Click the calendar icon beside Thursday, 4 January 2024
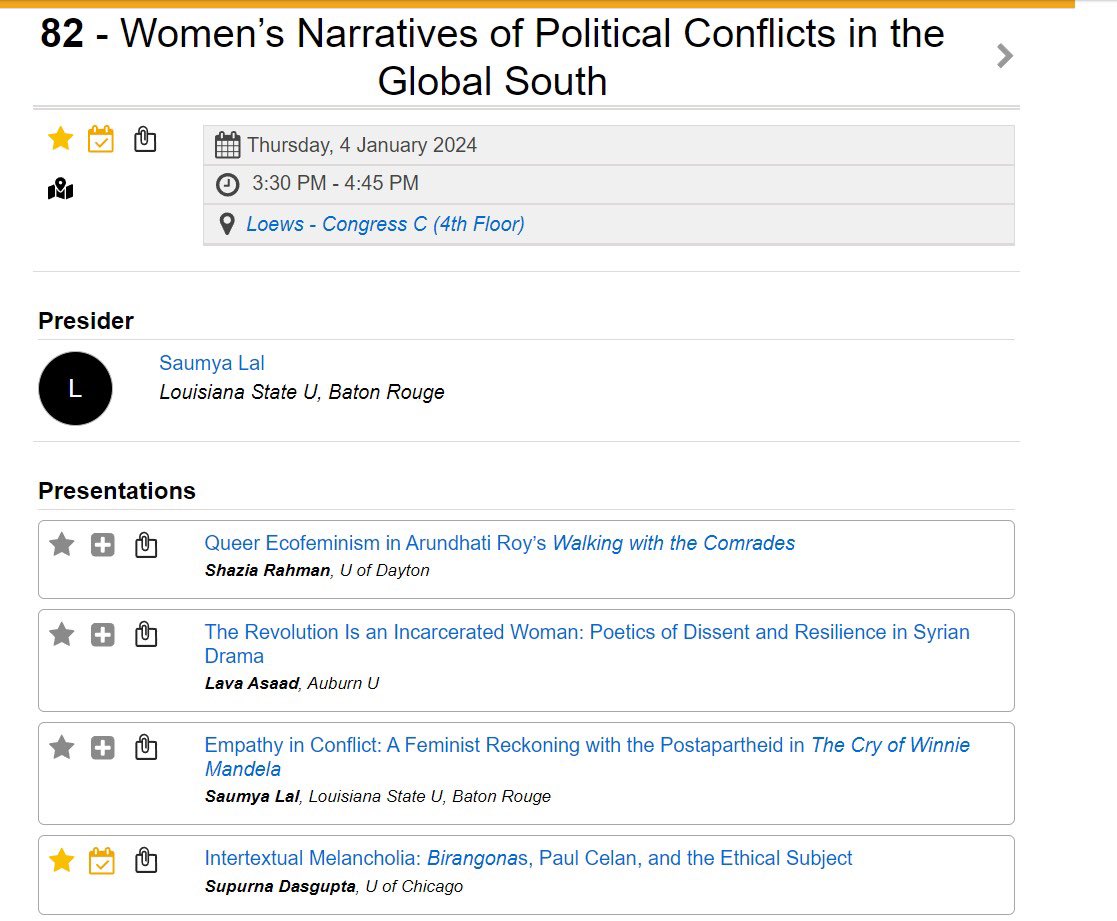This screenshot has height=921, width=1117. coord(227,145)
